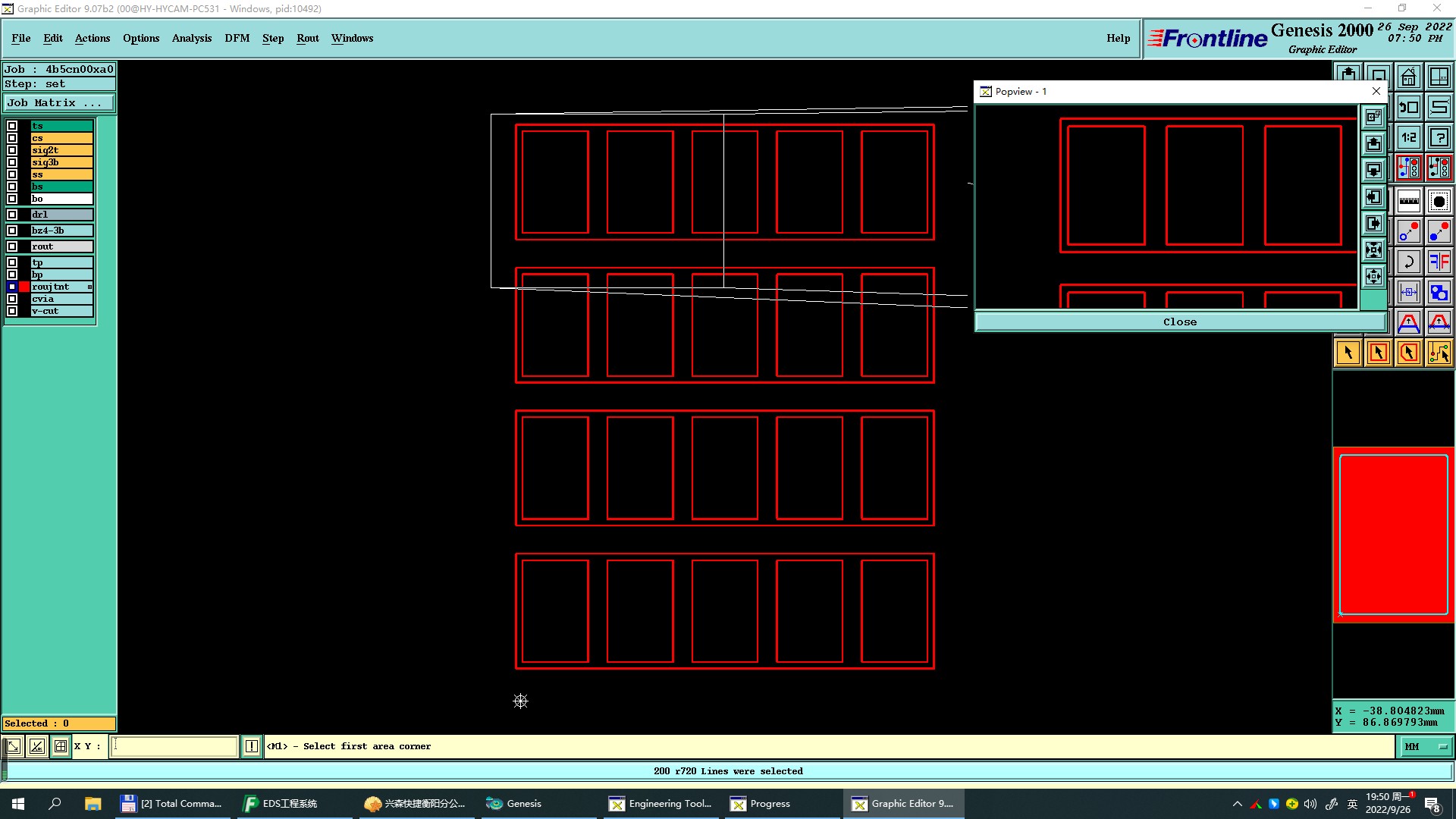Toggle the v-cut layer checkbox
The width and height of the screenshot is (1456, 819).
[12, 311]
